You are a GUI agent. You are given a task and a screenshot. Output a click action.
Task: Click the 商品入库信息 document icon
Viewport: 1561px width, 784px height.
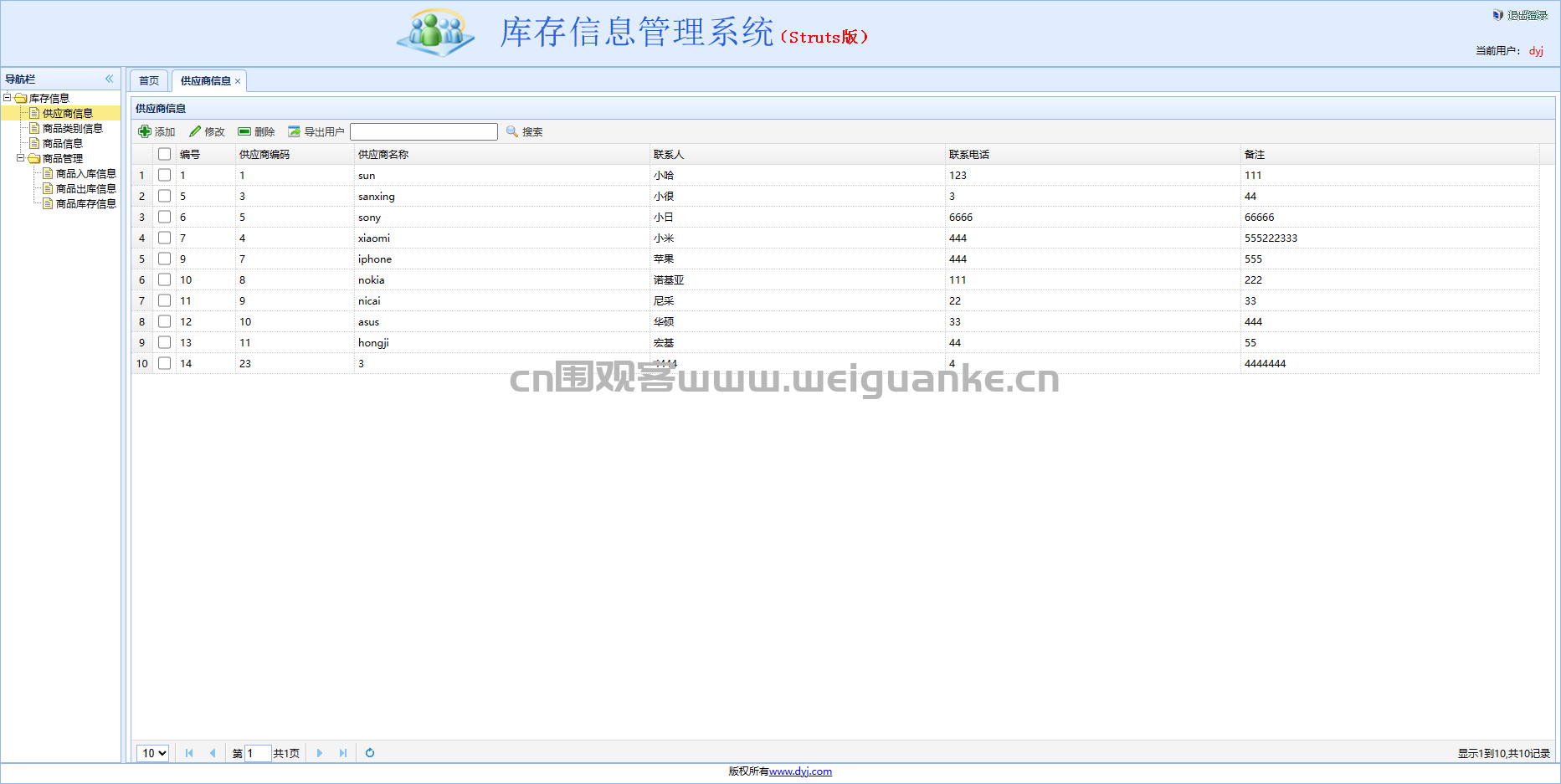(48, 173)
